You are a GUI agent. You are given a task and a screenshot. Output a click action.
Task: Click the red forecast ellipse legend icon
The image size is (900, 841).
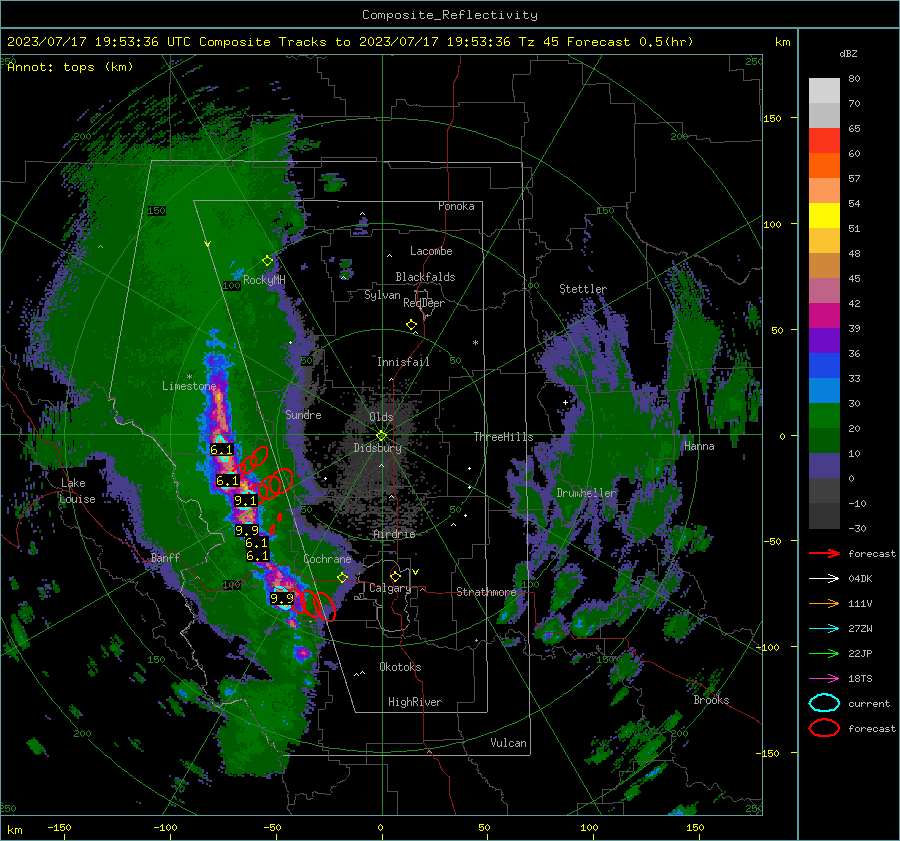824,728
